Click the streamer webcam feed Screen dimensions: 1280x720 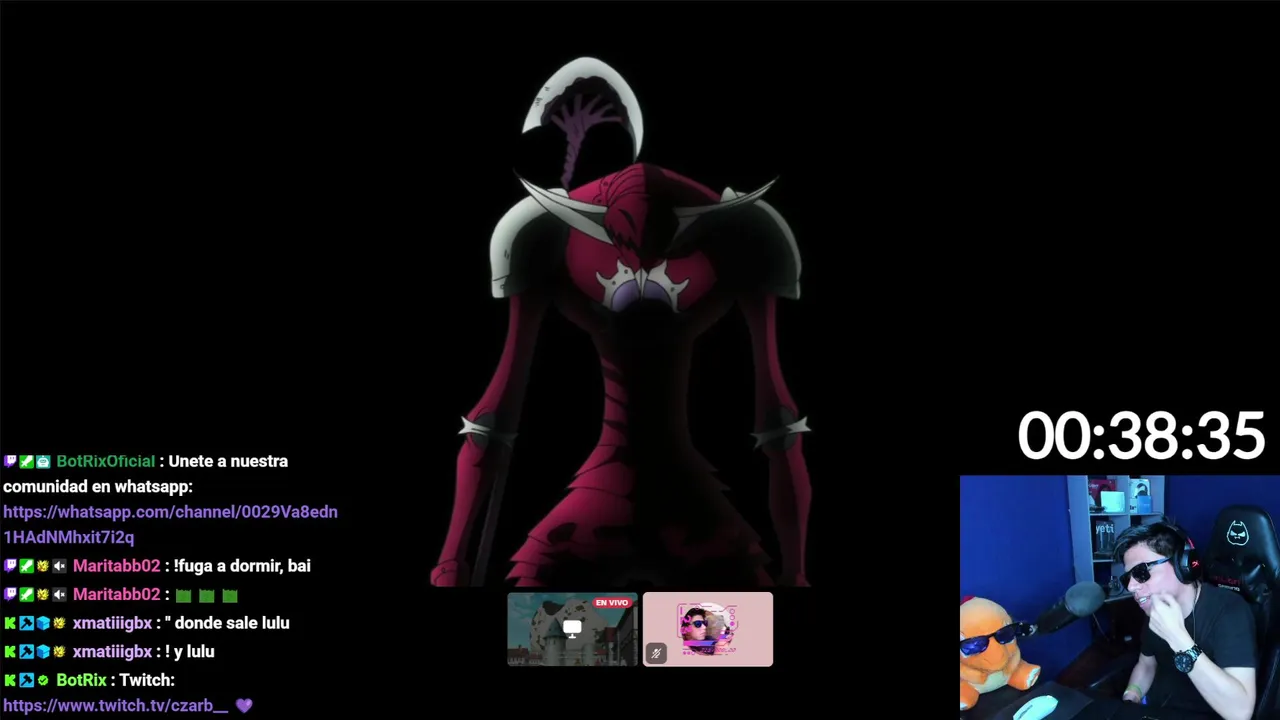1120,597
